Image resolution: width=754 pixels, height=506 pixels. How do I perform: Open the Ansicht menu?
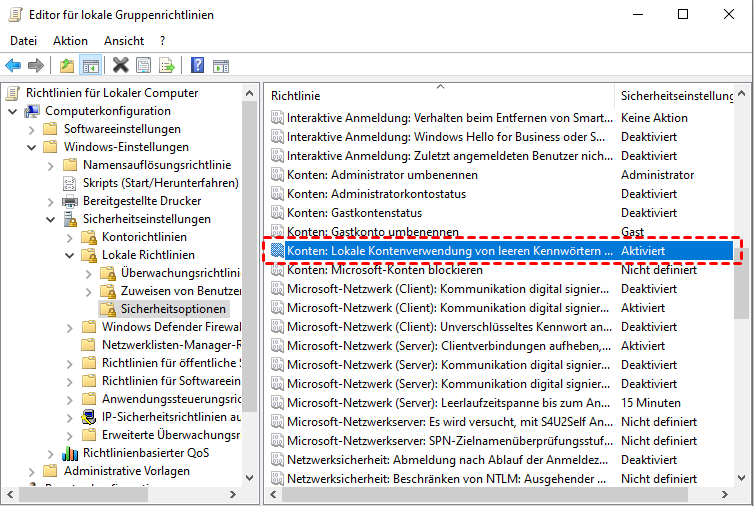[124, 41]
